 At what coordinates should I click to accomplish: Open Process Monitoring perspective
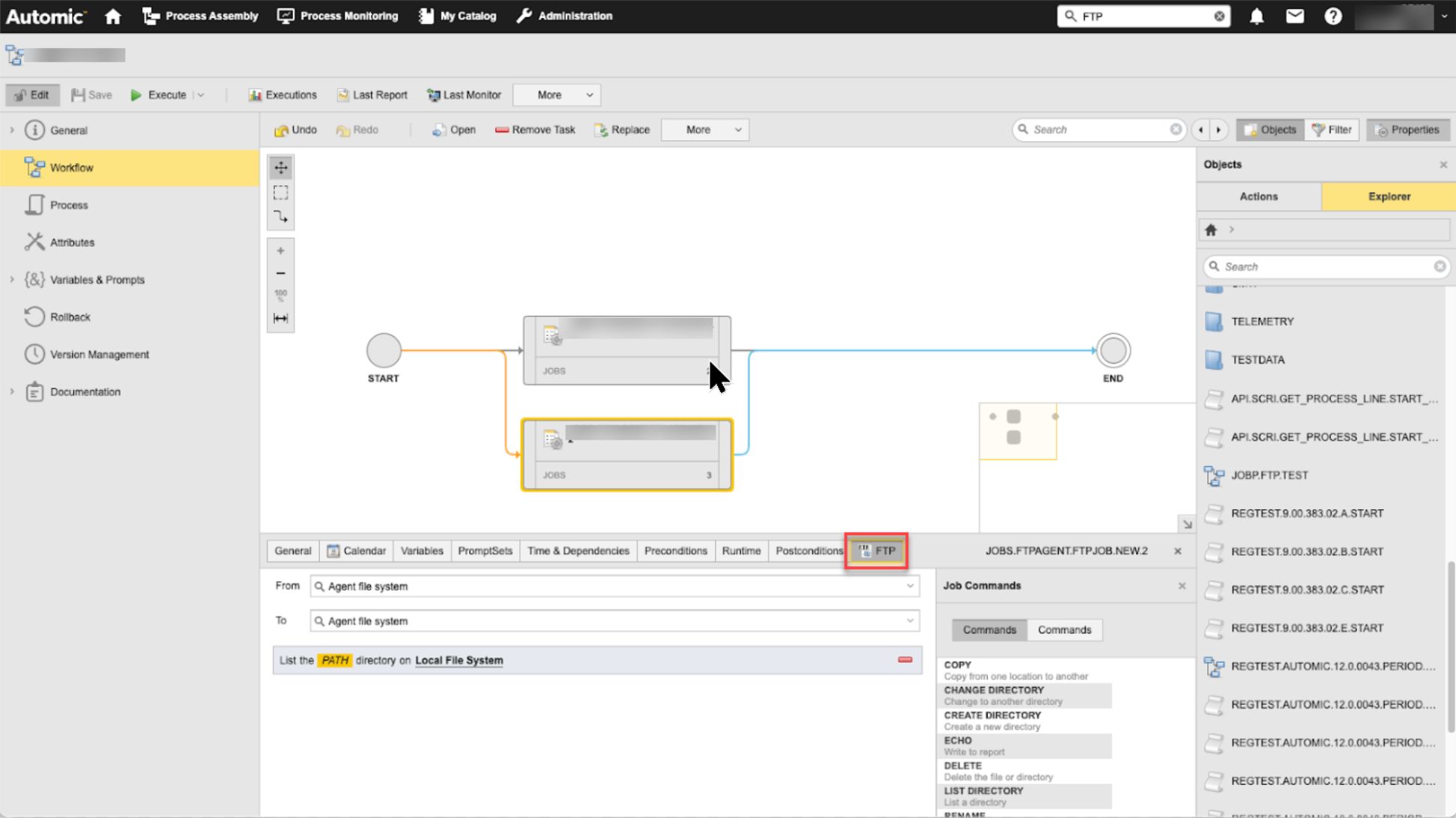[x=337, y=16]
